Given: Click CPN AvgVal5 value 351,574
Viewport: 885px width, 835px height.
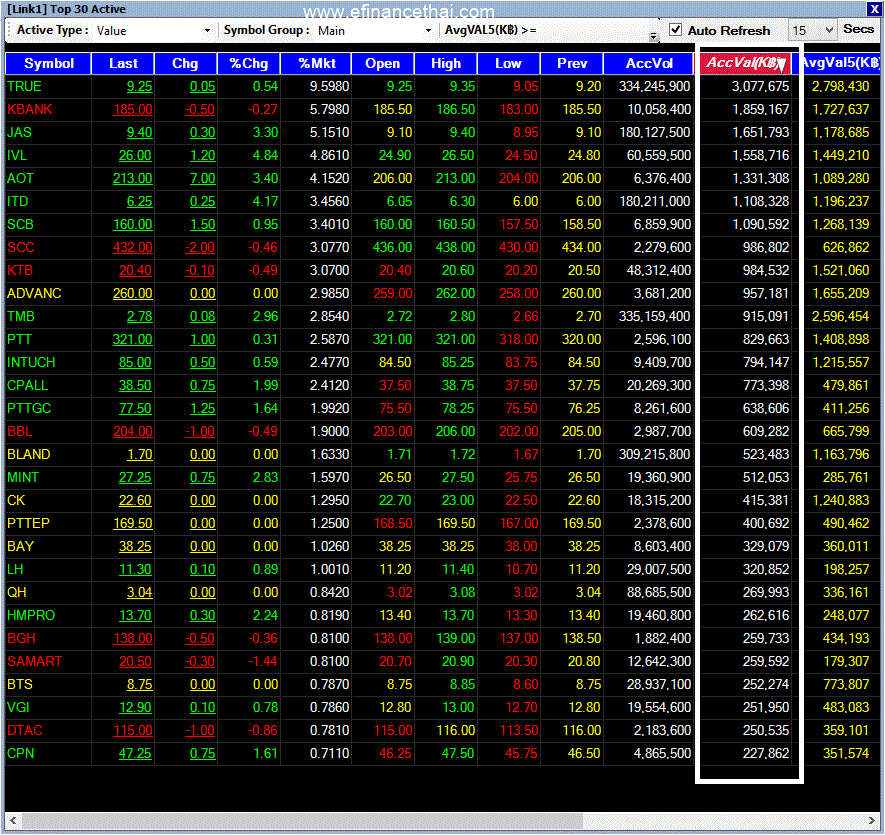Looking at the screenshot, I should click(845, 753).
